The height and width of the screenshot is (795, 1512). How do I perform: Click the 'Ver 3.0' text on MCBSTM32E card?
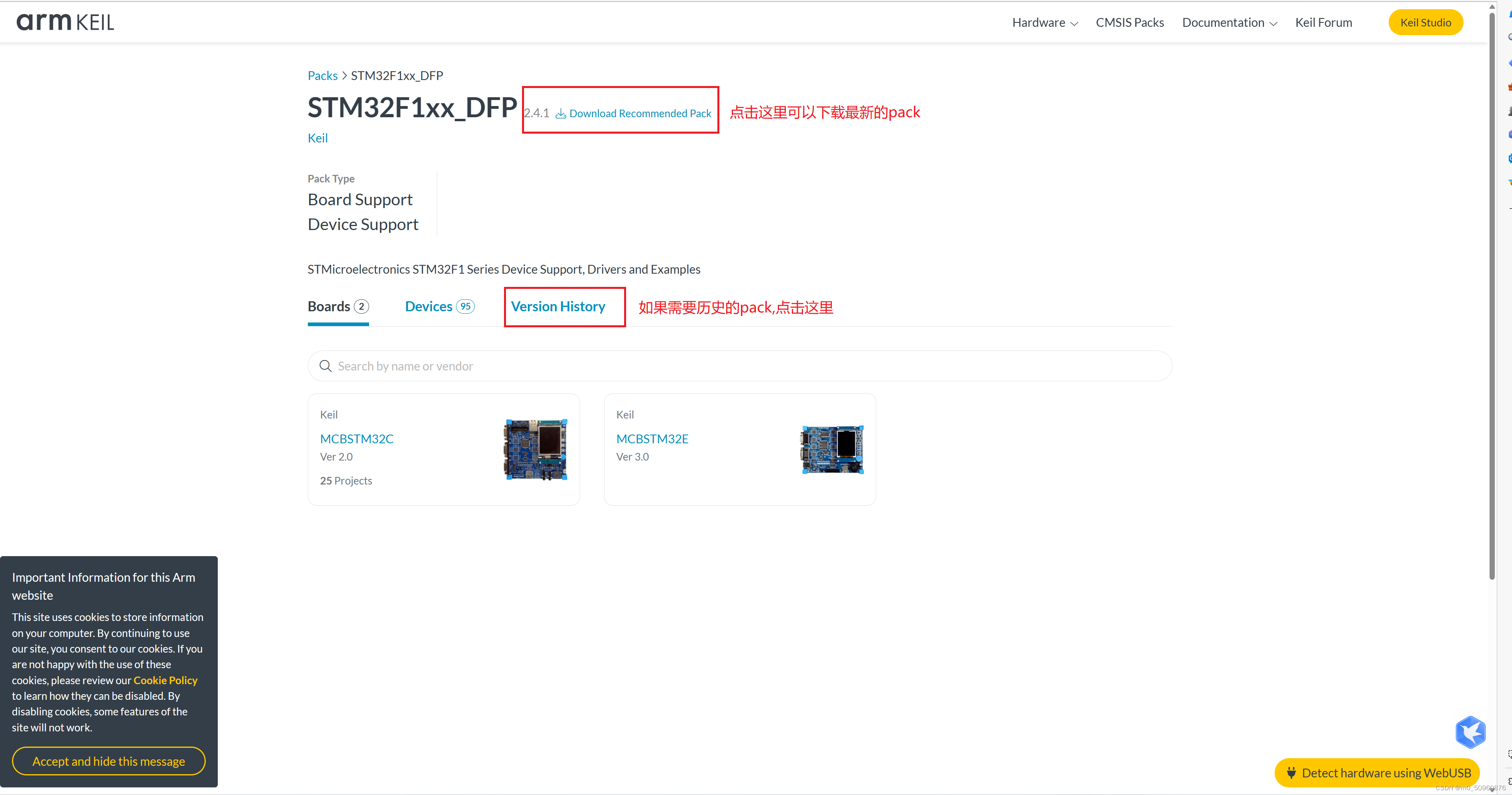(632, 457)
